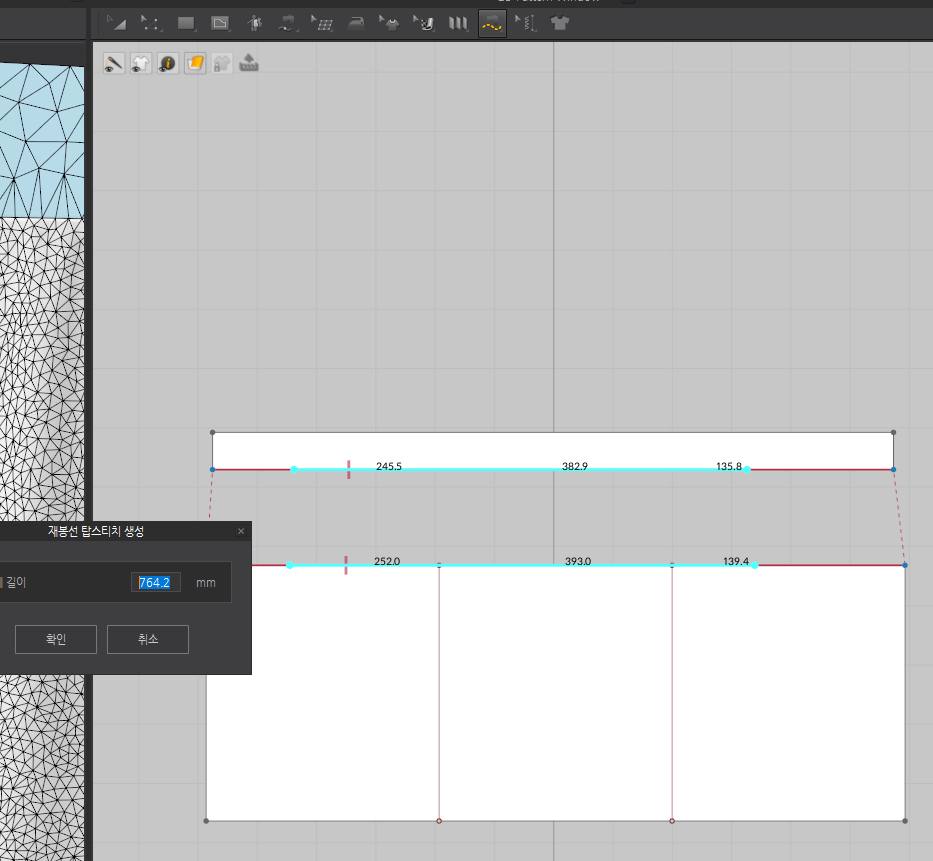Toggle the show seamline visibility icon
This screenshot has width=933, height=861.
tap(114, 63)
